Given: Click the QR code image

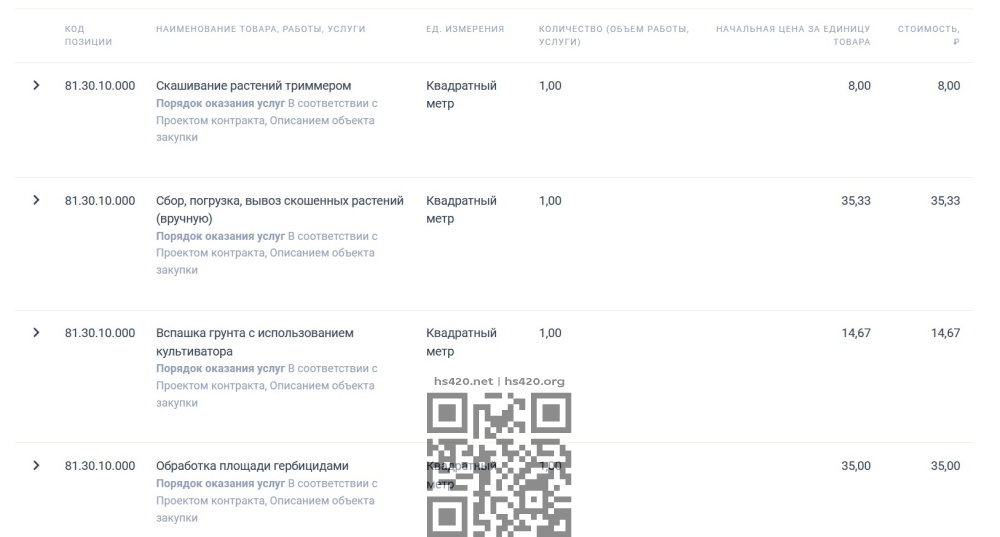Looking at the screenshot, I should (x=499, y=465).
